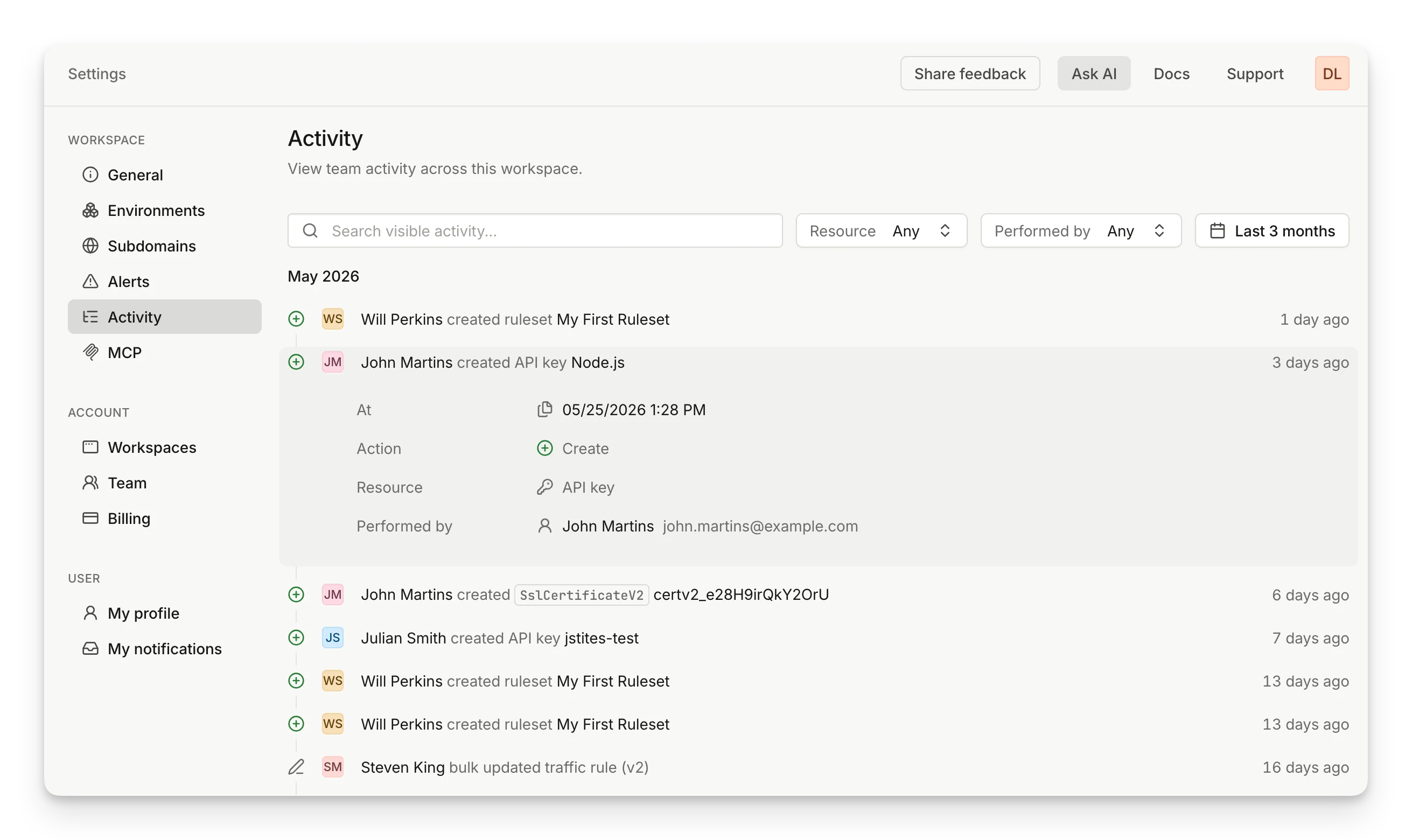Open My notifications settings

tap(165, 649)
